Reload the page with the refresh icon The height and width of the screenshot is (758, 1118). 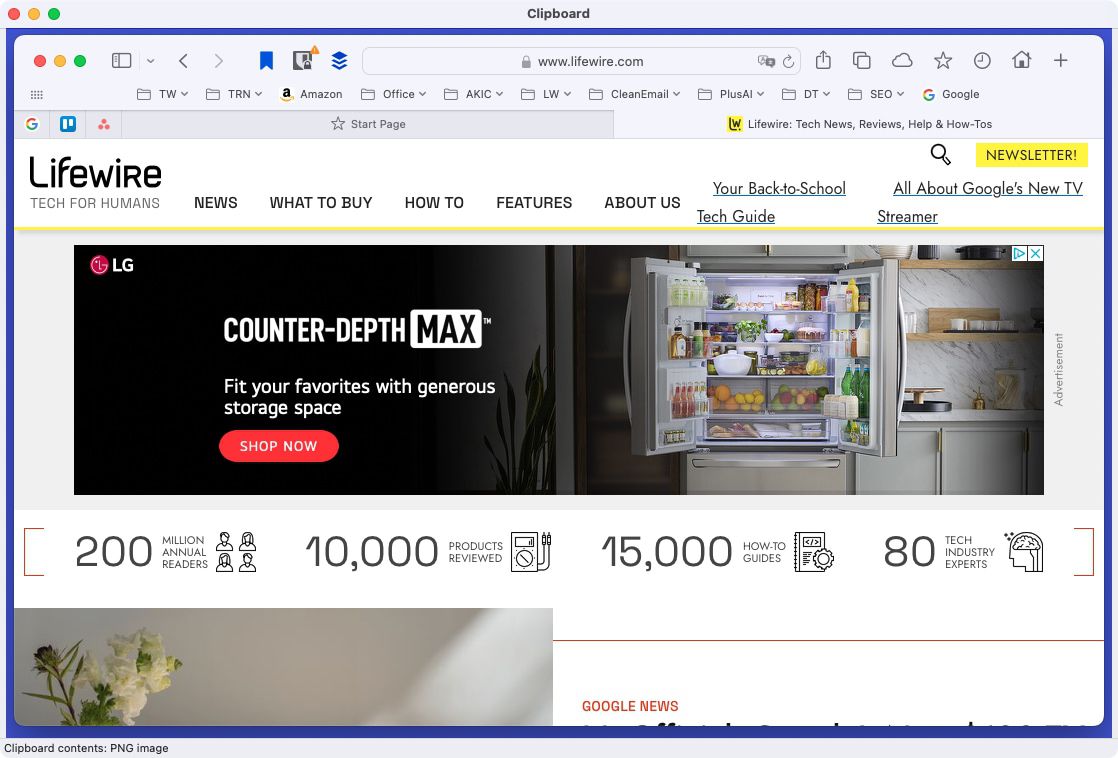[789, 61]
